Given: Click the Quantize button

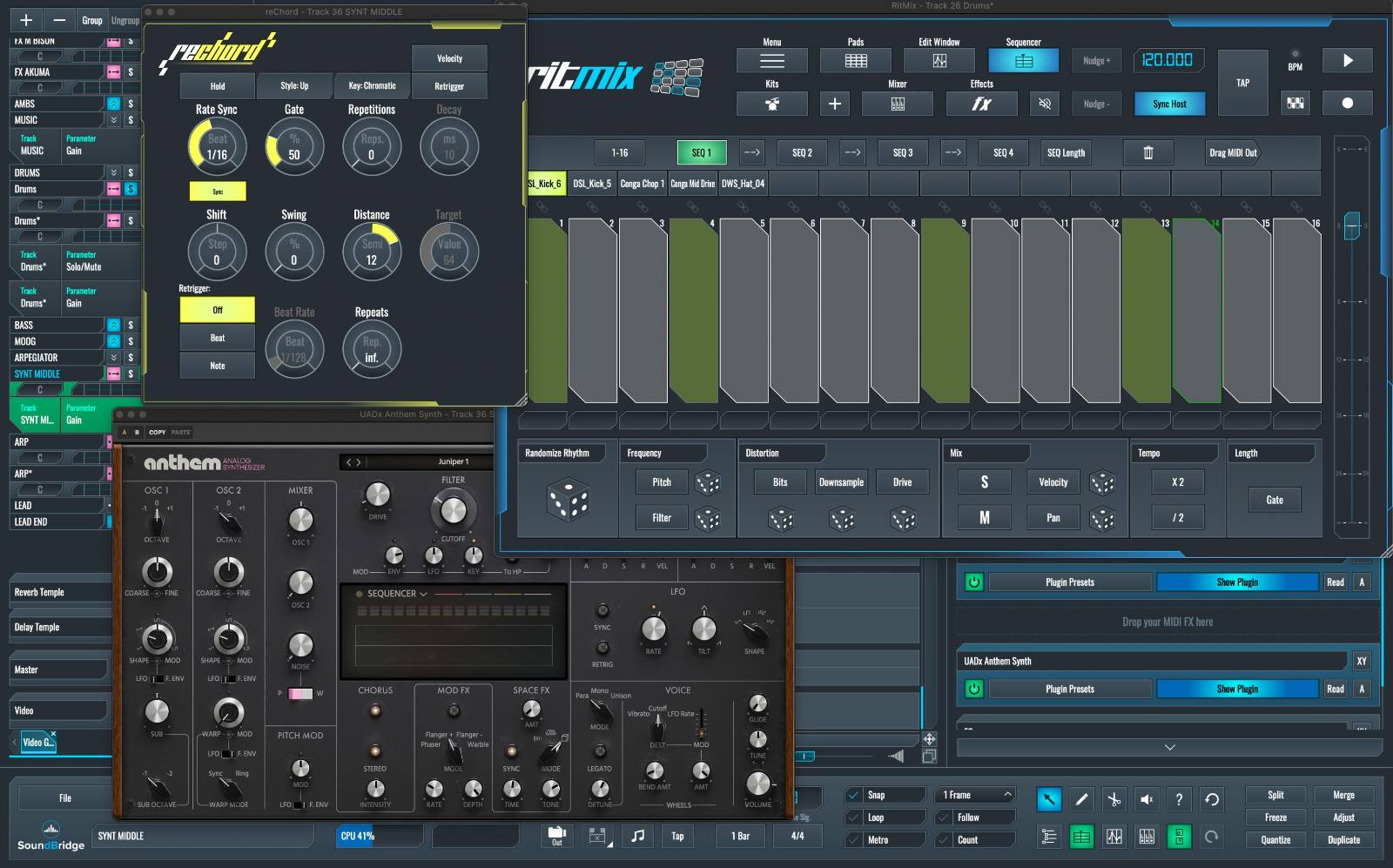Looking at the screenshot, I should tap(1275, 840).
